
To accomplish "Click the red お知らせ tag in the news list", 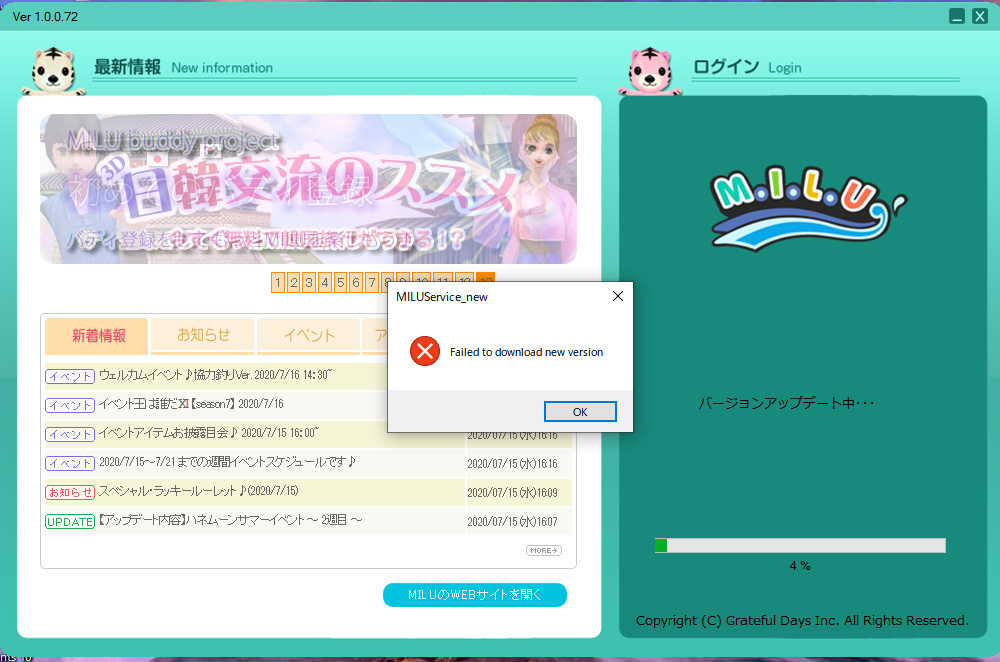I will [x=70, y=492].
